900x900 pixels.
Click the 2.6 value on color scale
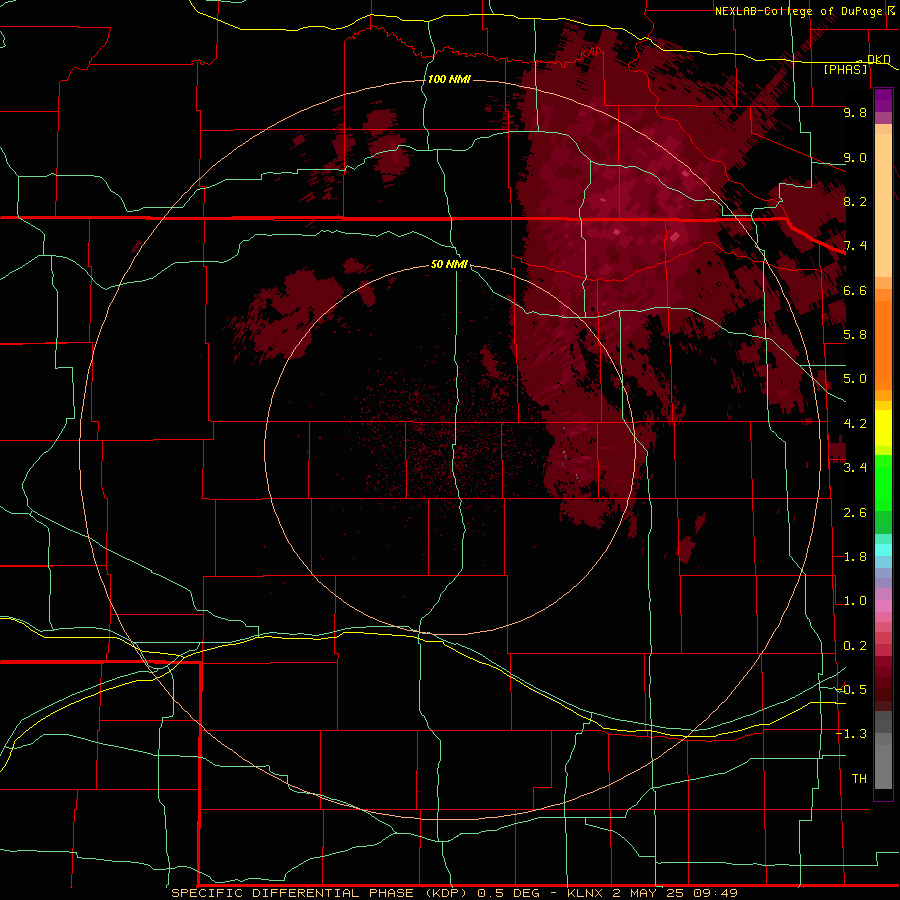point(855,513)
